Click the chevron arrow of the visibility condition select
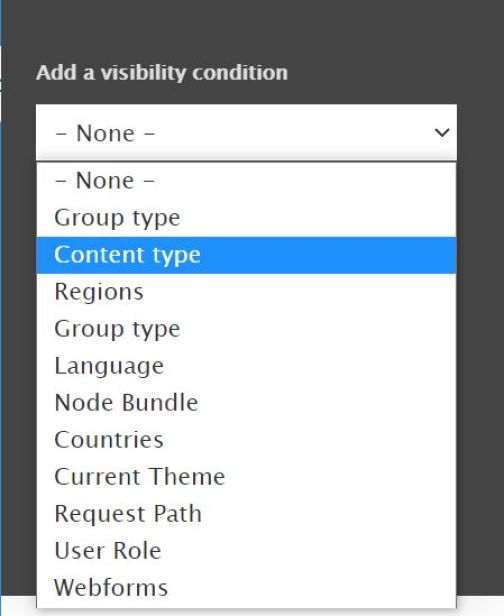The width and height of the screenshot is (504, 616). pyautogui.click(x=442, y=133)
